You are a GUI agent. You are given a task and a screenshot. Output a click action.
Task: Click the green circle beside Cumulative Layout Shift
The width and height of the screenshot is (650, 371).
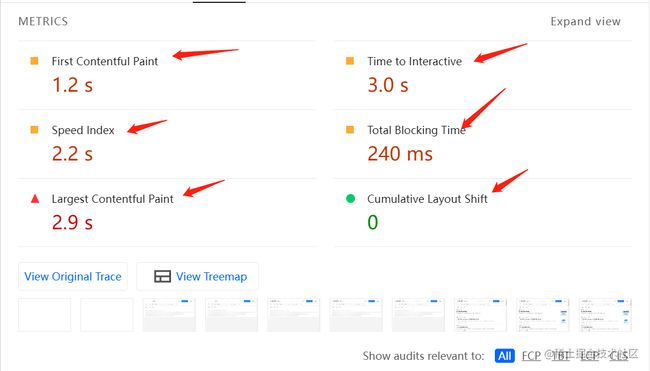pos(350,199)
